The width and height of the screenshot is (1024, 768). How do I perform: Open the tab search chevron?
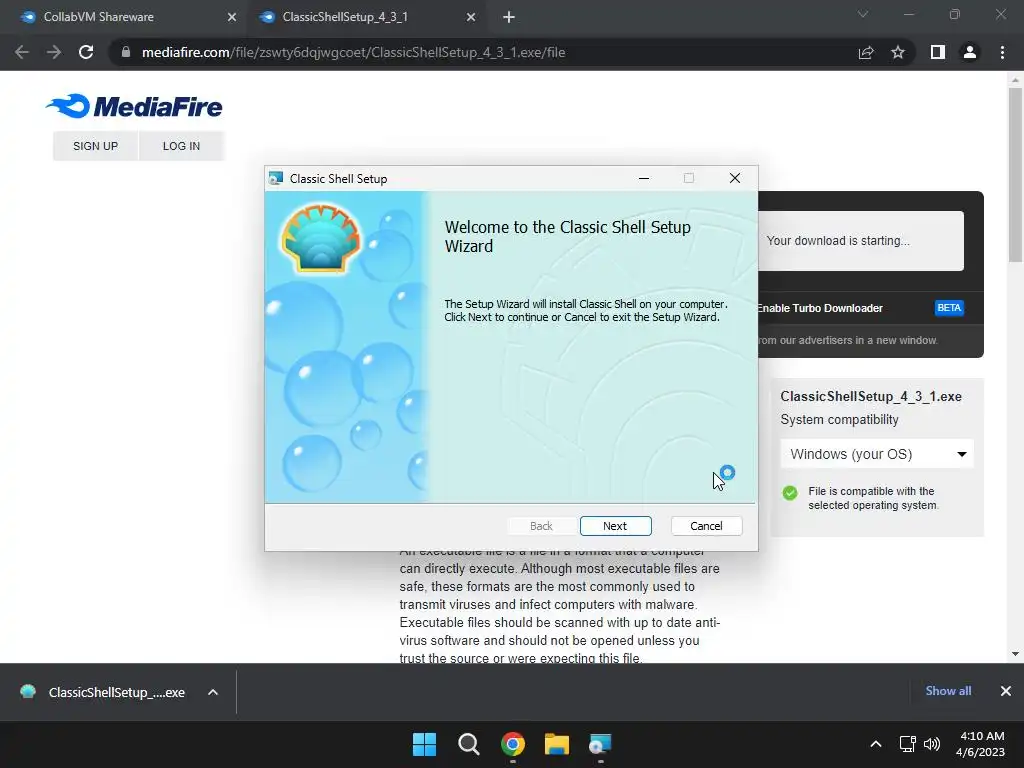[x=863, y=14]
